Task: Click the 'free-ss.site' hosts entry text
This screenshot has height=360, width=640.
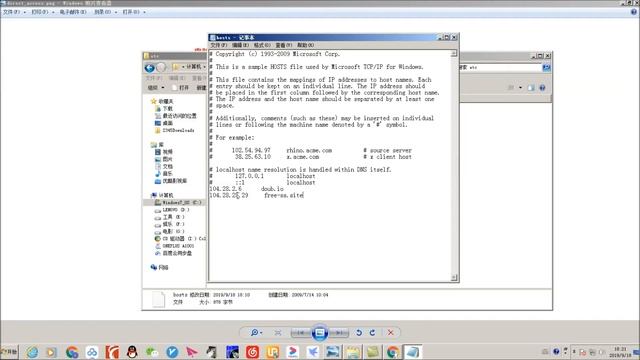Action: tap(284, 196)
